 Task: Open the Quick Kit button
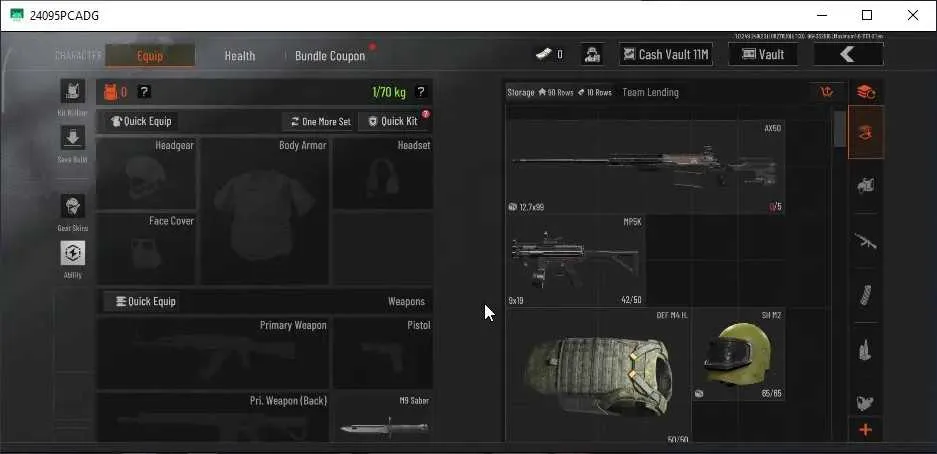pyautogui.click(x=394, y=121)
